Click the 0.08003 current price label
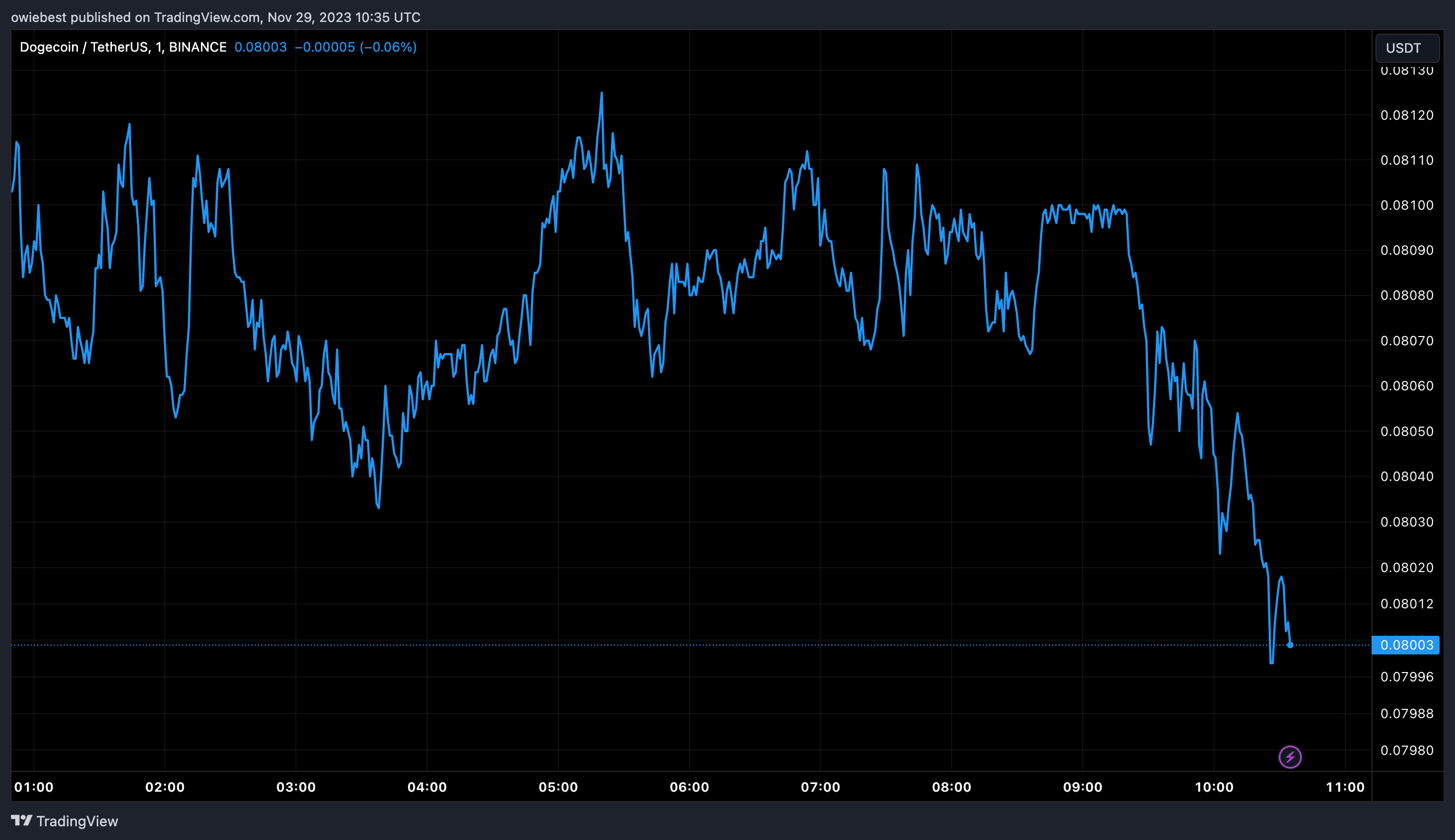 coord(1406,645)
